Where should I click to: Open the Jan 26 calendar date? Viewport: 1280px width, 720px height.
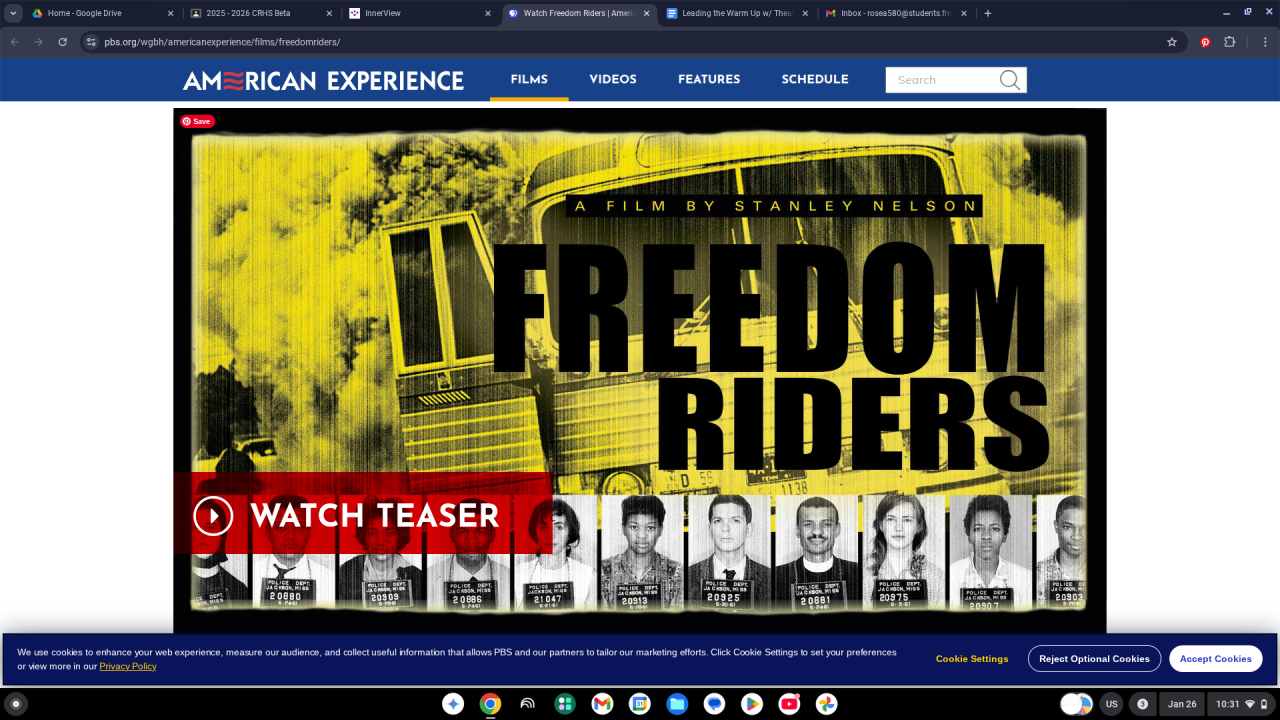point(1182,704)
